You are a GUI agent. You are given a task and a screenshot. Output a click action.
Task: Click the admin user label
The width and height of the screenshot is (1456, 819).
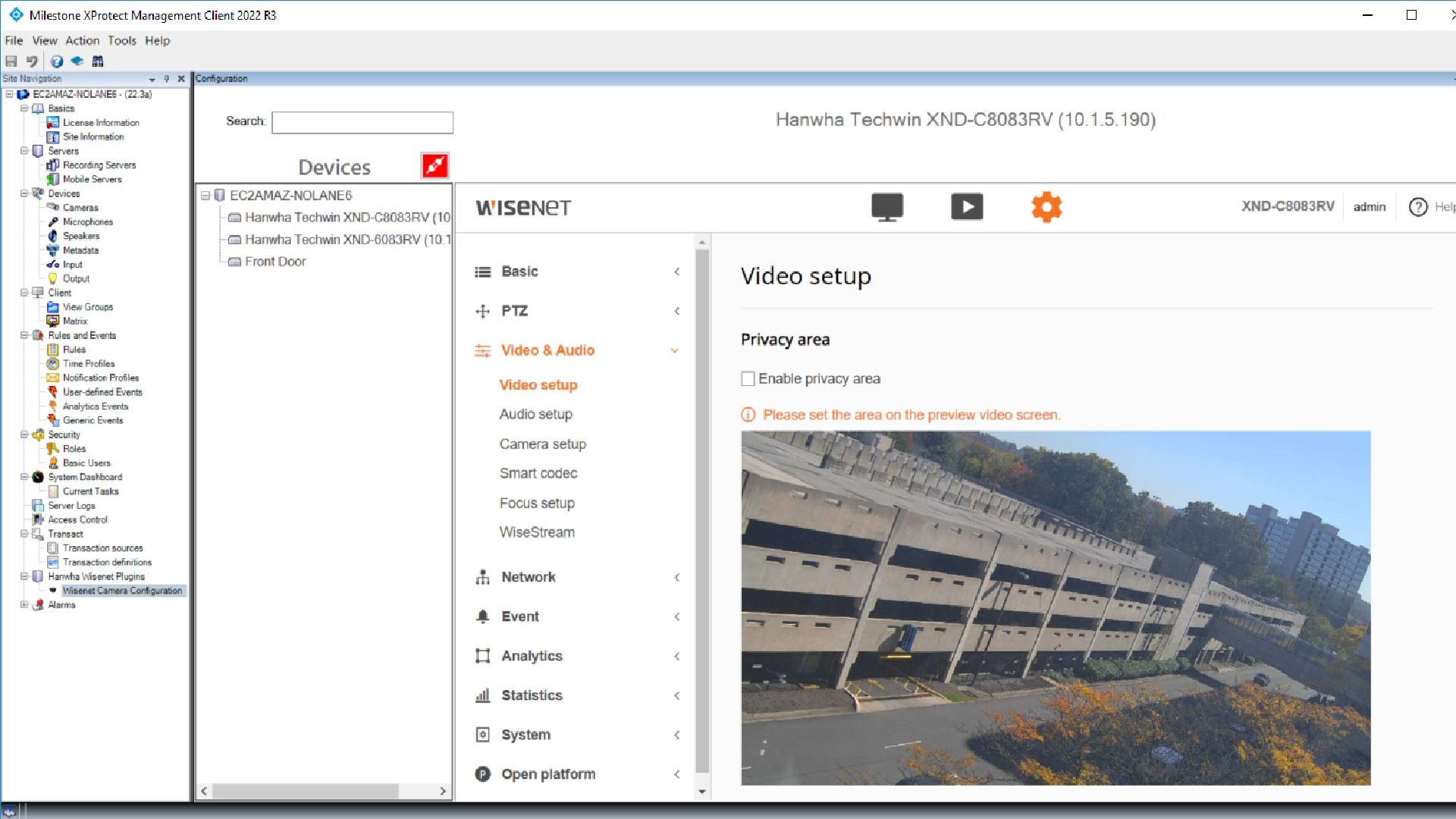point(1369,207)
